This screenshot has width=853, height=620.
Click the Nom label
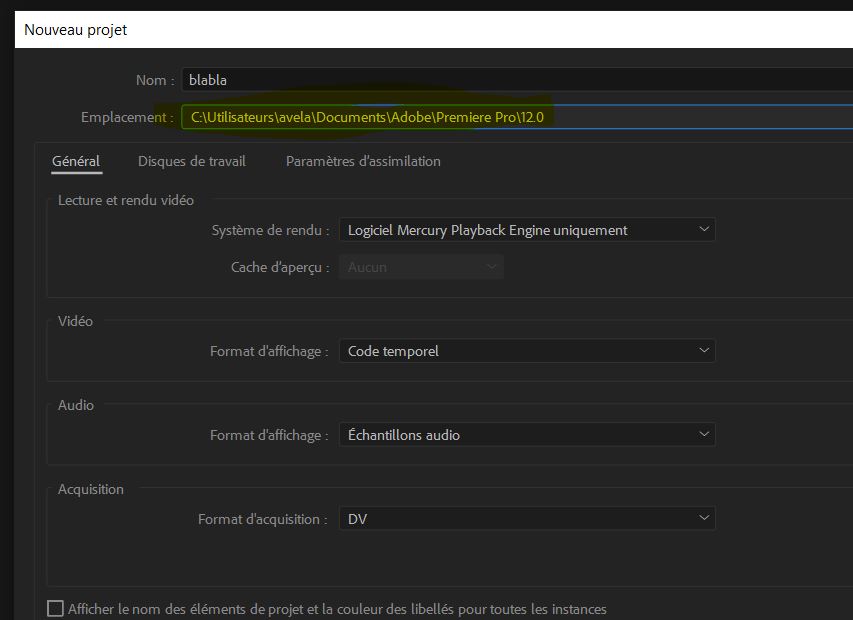pos(155,80)
